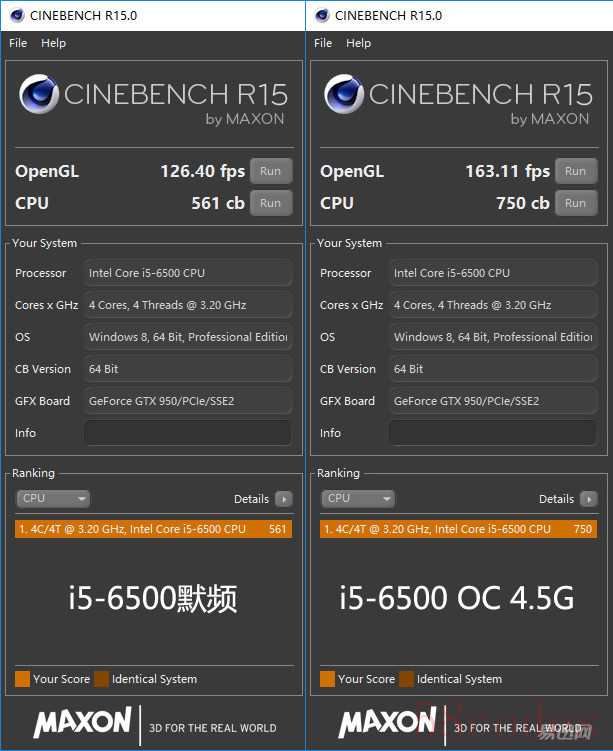Open Help menu in right Cinebench window
613x751 pixels.
[x=358, y=43]
